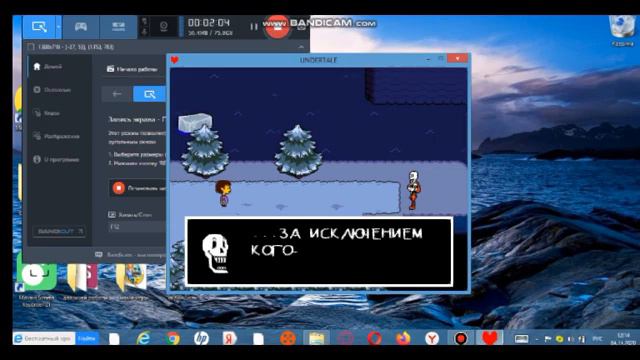
Task: Select Bandicam screen recording mode button
Action: [39, 27]
